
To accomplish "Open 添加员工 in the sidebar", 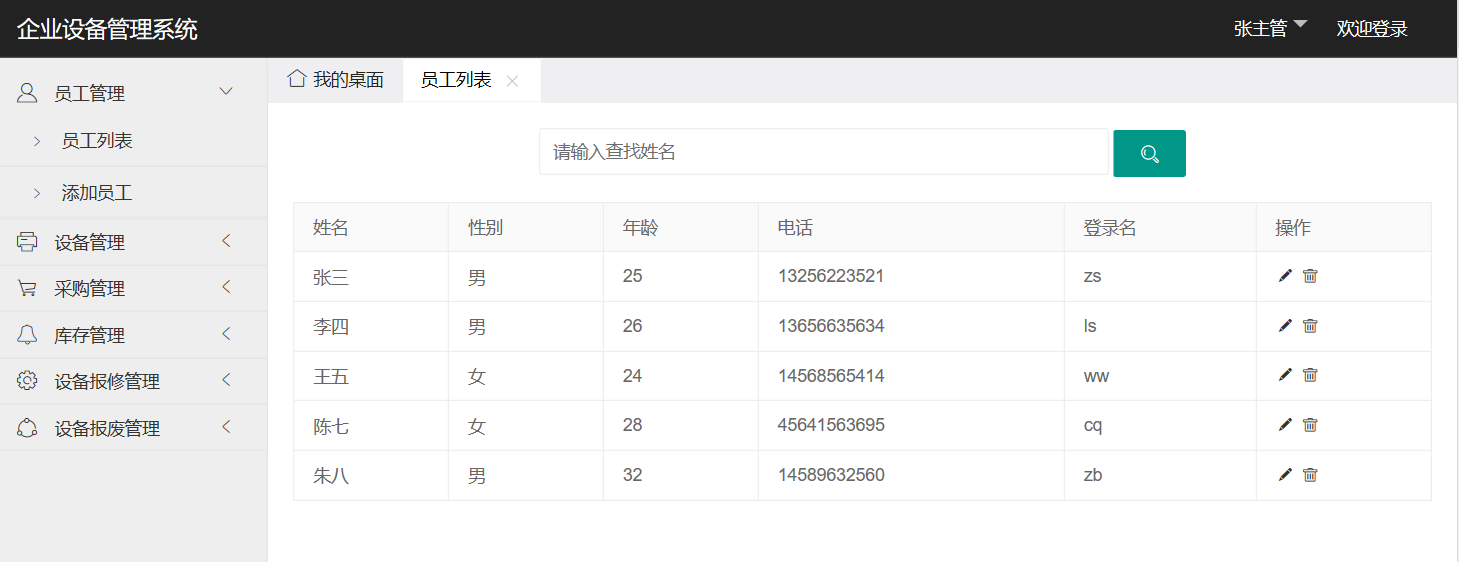I will click(97, 193).
